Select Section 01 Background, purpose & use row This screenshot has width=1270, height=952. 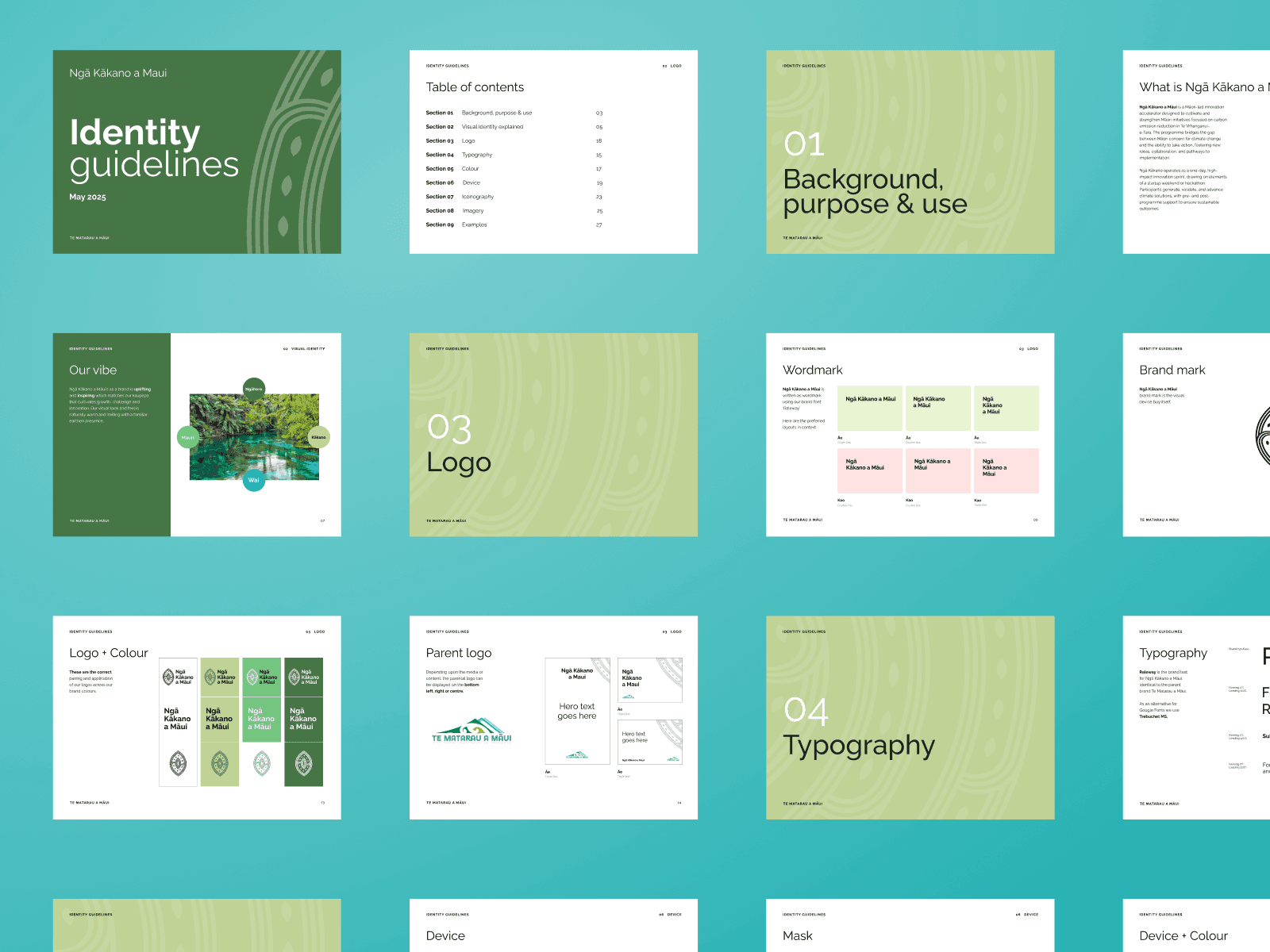tap(514, 113)
